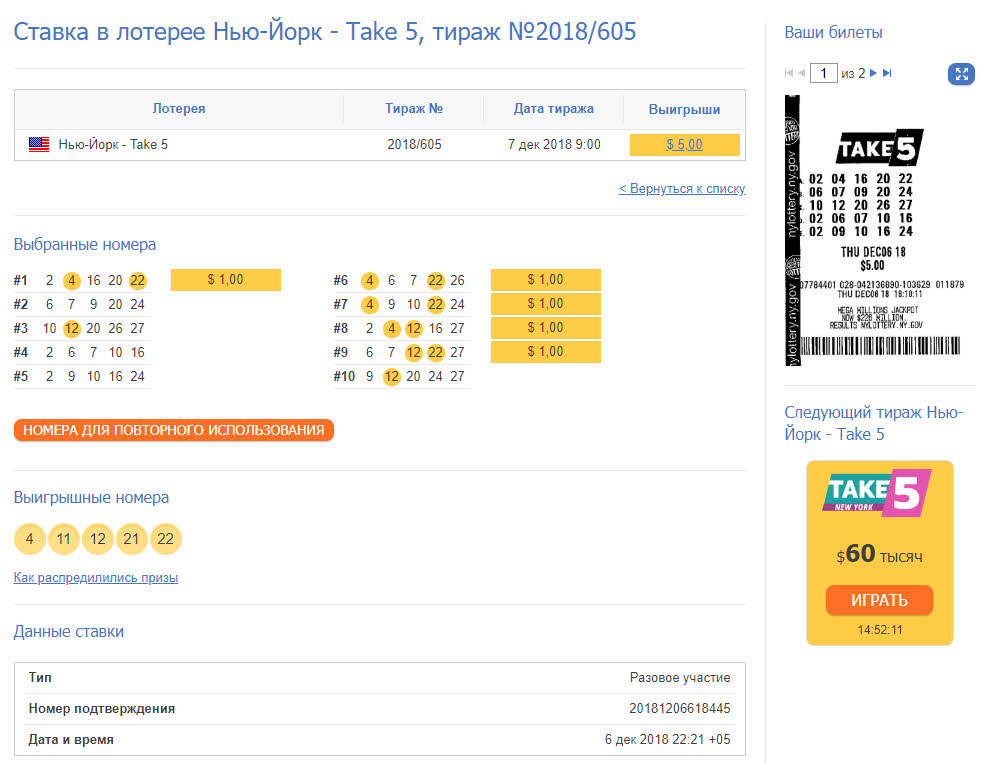The width and height of the screenshot is (982, 764).
Task: Click the ticket page number input field
Action: [x=823, y=72]
